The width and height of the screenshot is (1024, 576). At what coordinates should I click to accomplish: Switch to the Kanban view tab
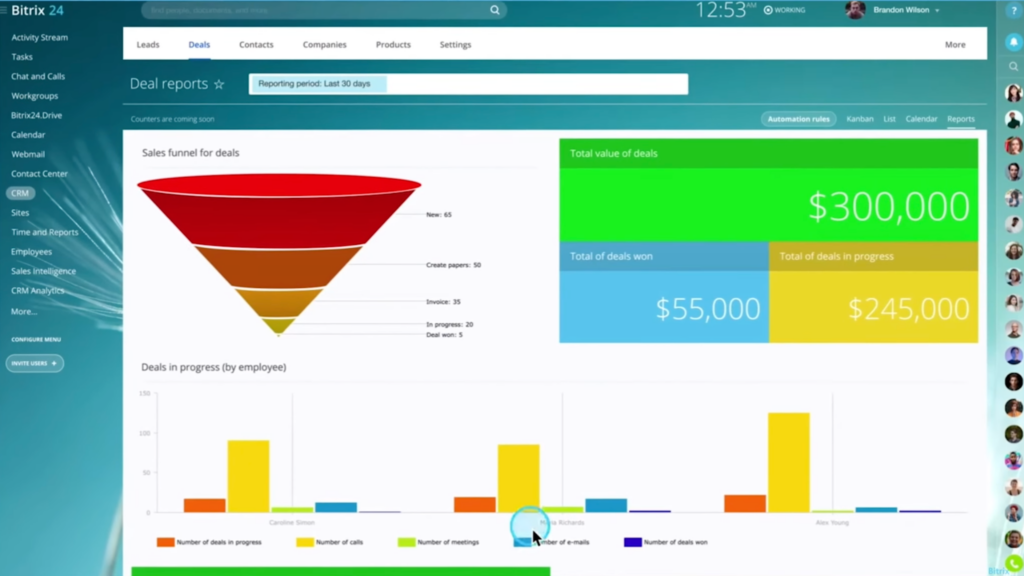point(859,118)
